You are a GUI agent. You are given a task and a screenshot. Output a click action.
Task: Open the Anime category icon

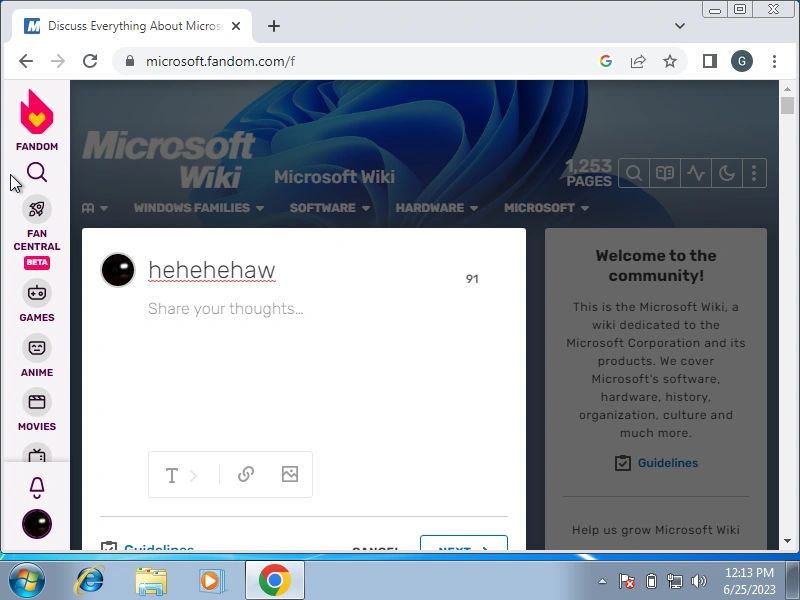pyautogui.click(x=37, y=348)
